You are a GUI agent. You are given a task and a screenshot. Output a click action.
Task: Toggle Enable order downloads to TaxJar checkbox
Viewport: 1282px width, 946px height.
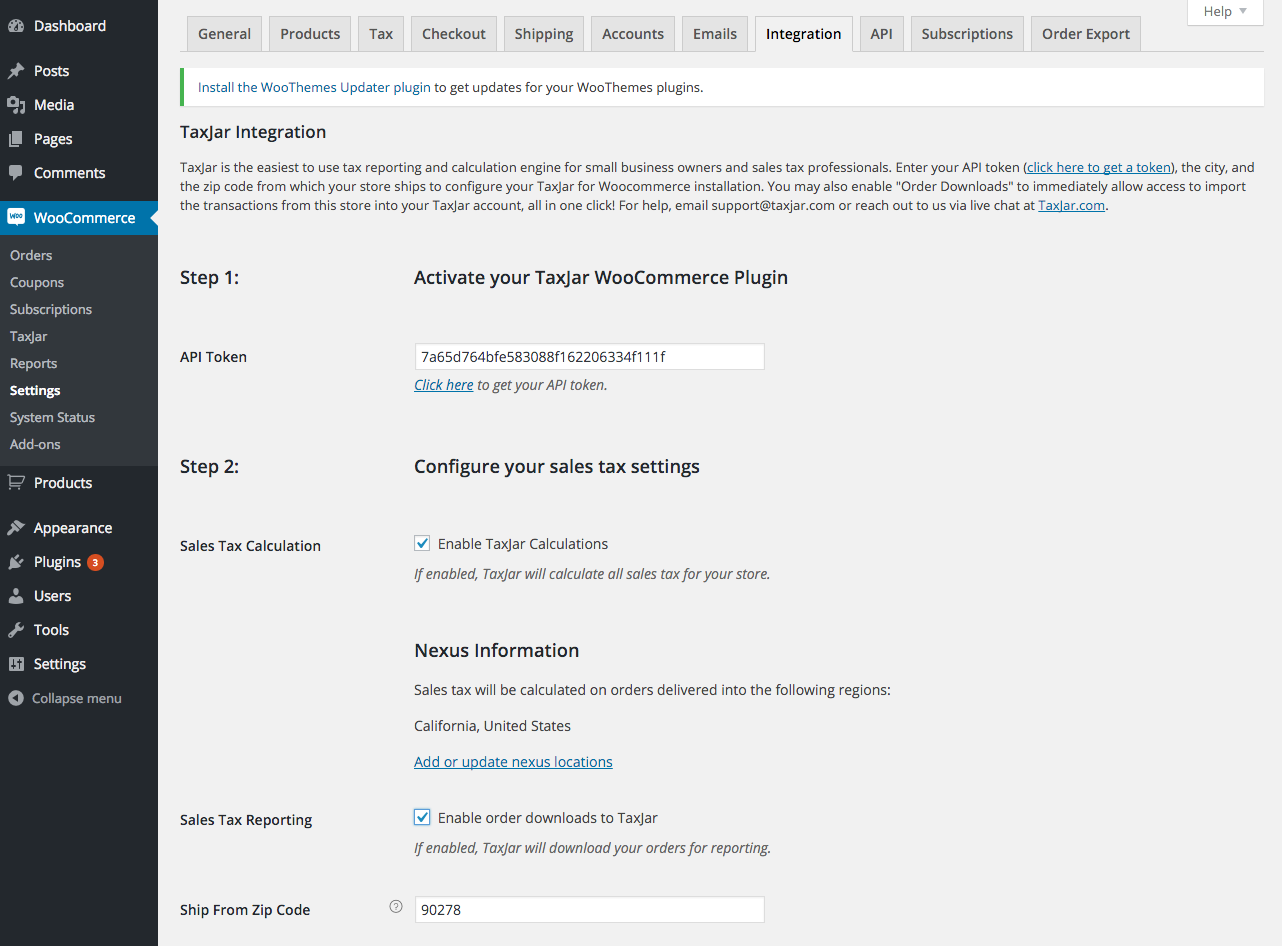click(x=422, y=817)
